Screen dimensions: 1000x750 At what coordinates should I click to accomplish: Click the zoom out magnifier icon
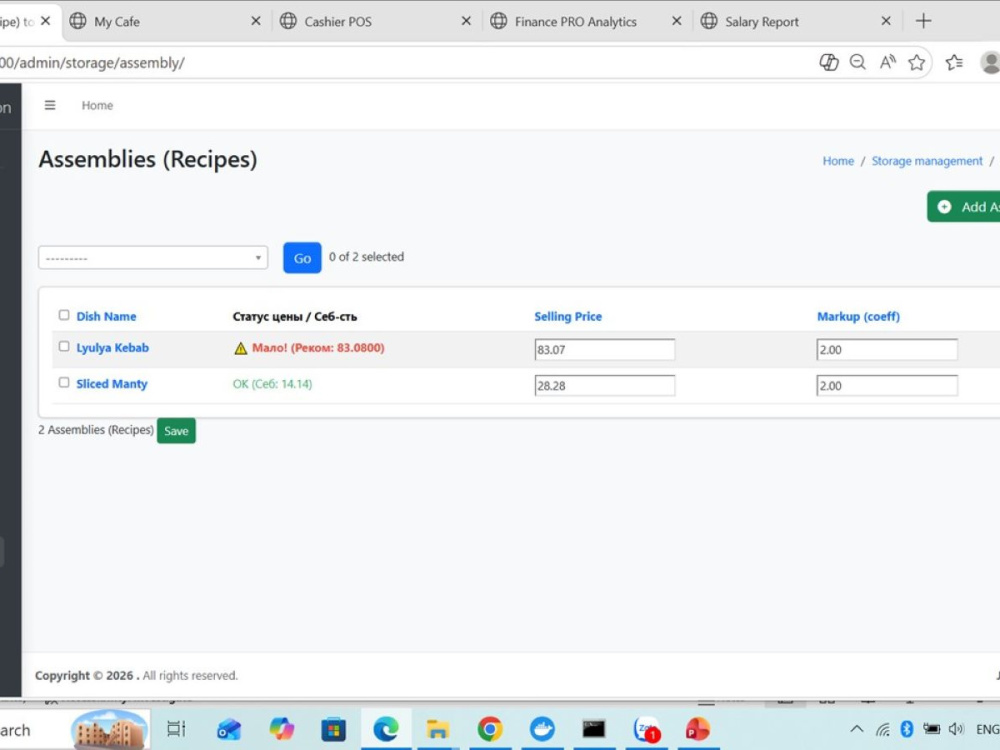click(858, 62)
